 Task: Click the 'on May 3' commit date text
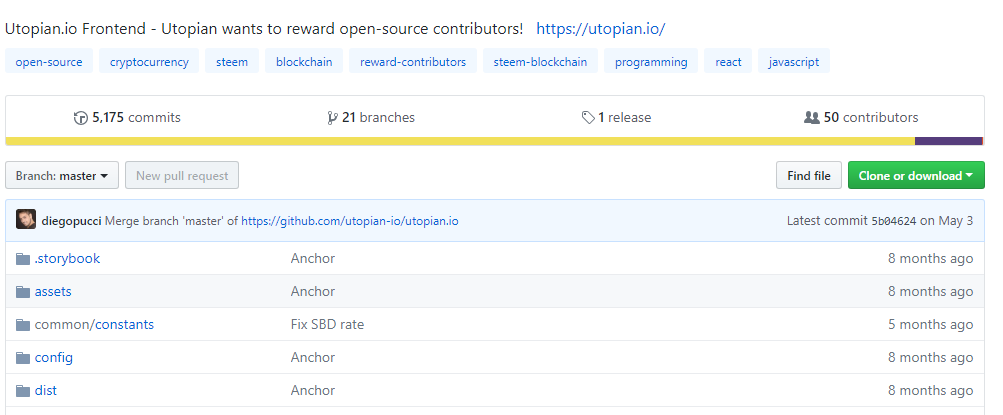coord(947,221)
